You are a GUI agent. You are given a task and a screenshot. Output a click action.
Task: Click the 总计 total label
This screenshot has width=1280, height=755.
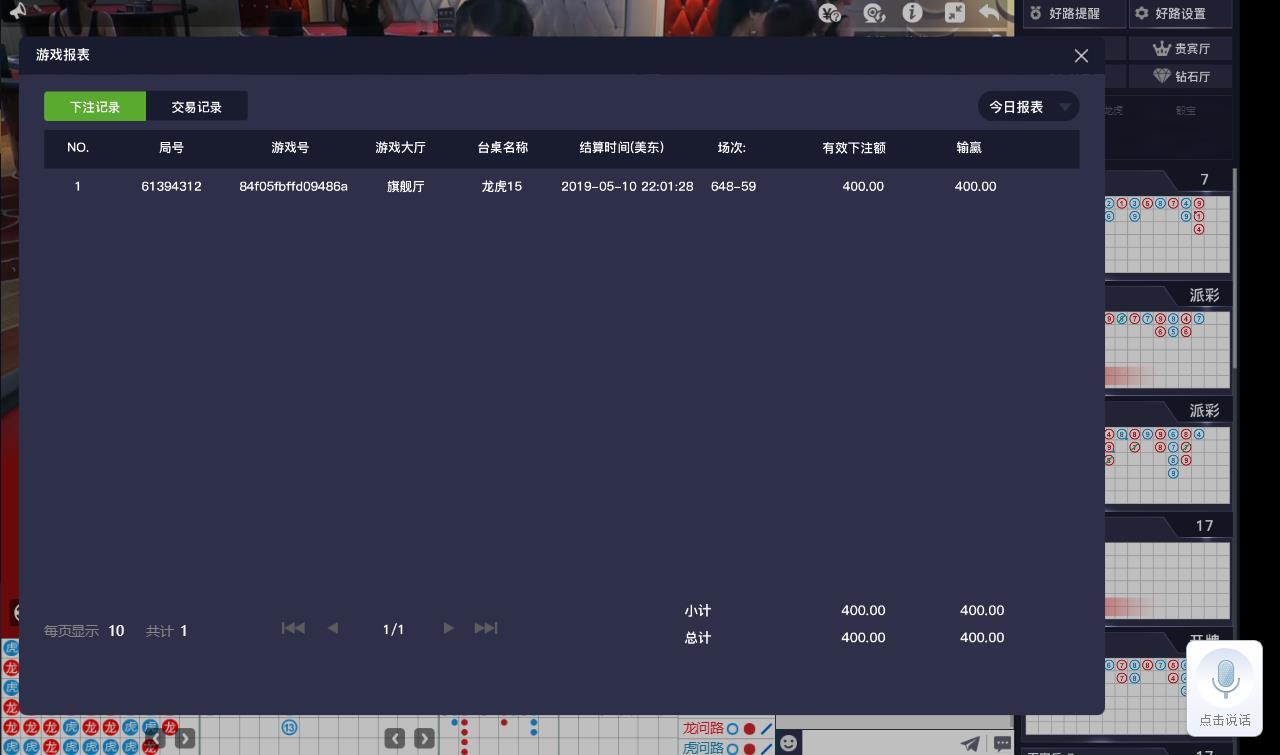pyautogui.click(x=698, y=638)
